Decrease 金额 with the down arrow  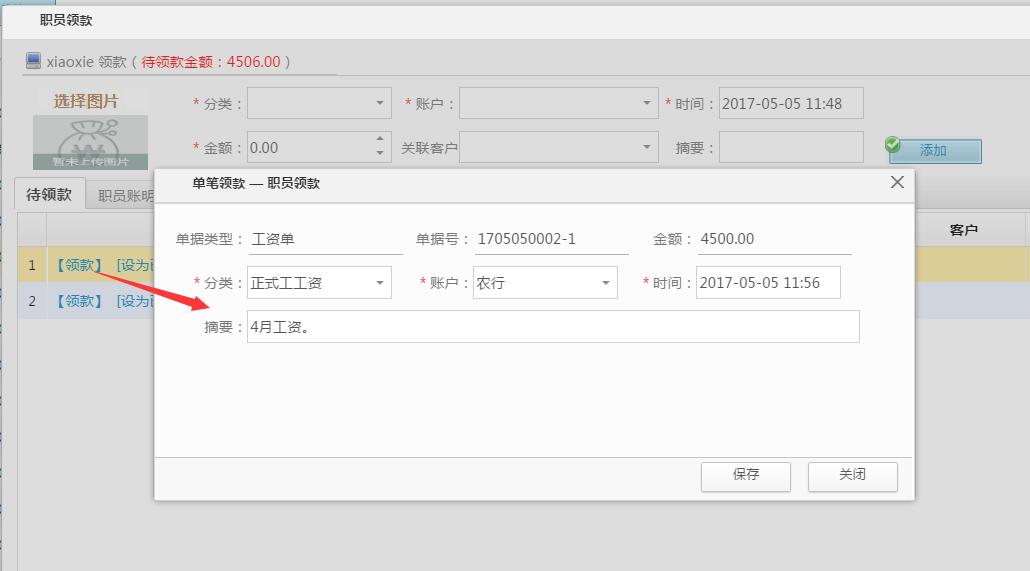pyautogui.click(x=380, y=153)
